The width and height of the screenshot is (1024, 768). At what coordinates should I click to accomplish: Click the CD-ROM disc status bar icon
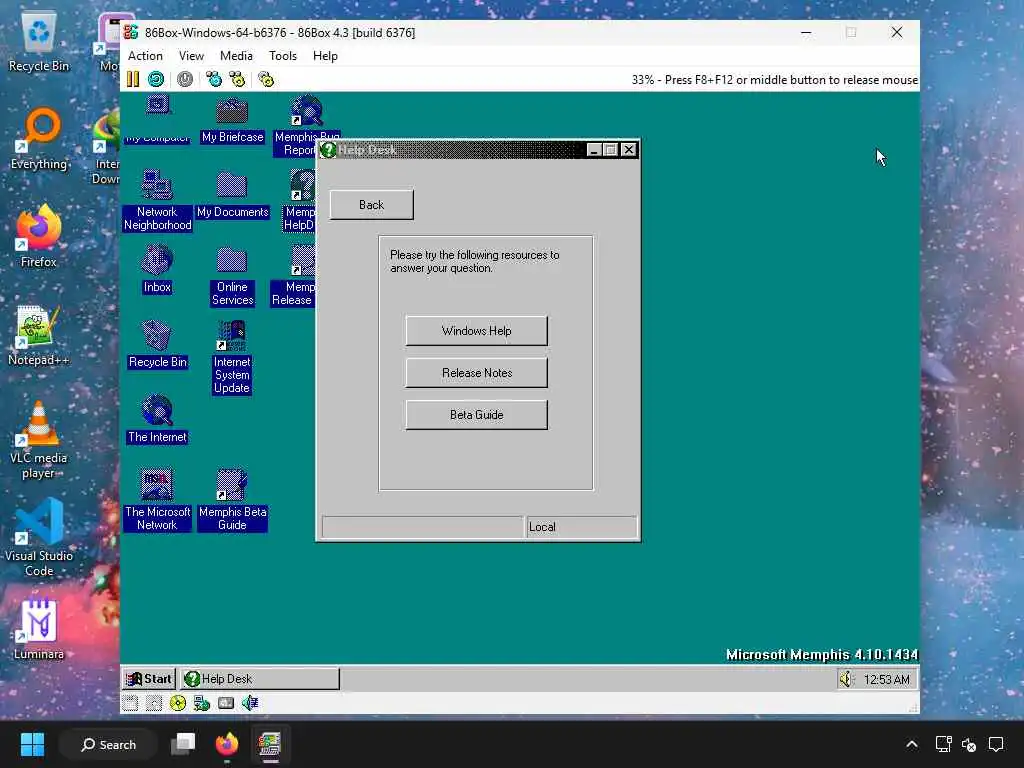178,703
